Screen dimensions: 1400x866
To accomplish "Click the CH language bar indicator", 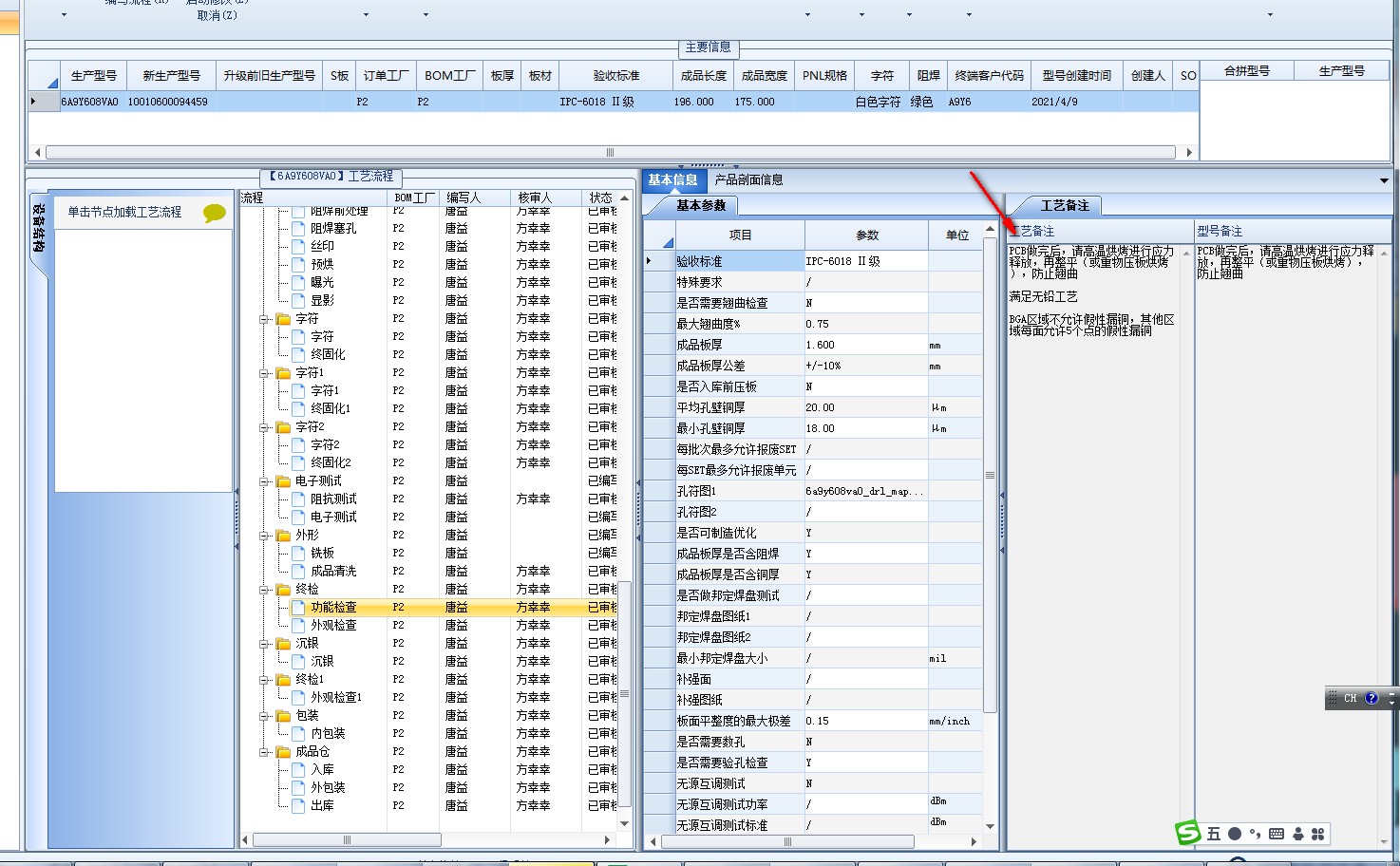I will click(x=1351, y=698).
